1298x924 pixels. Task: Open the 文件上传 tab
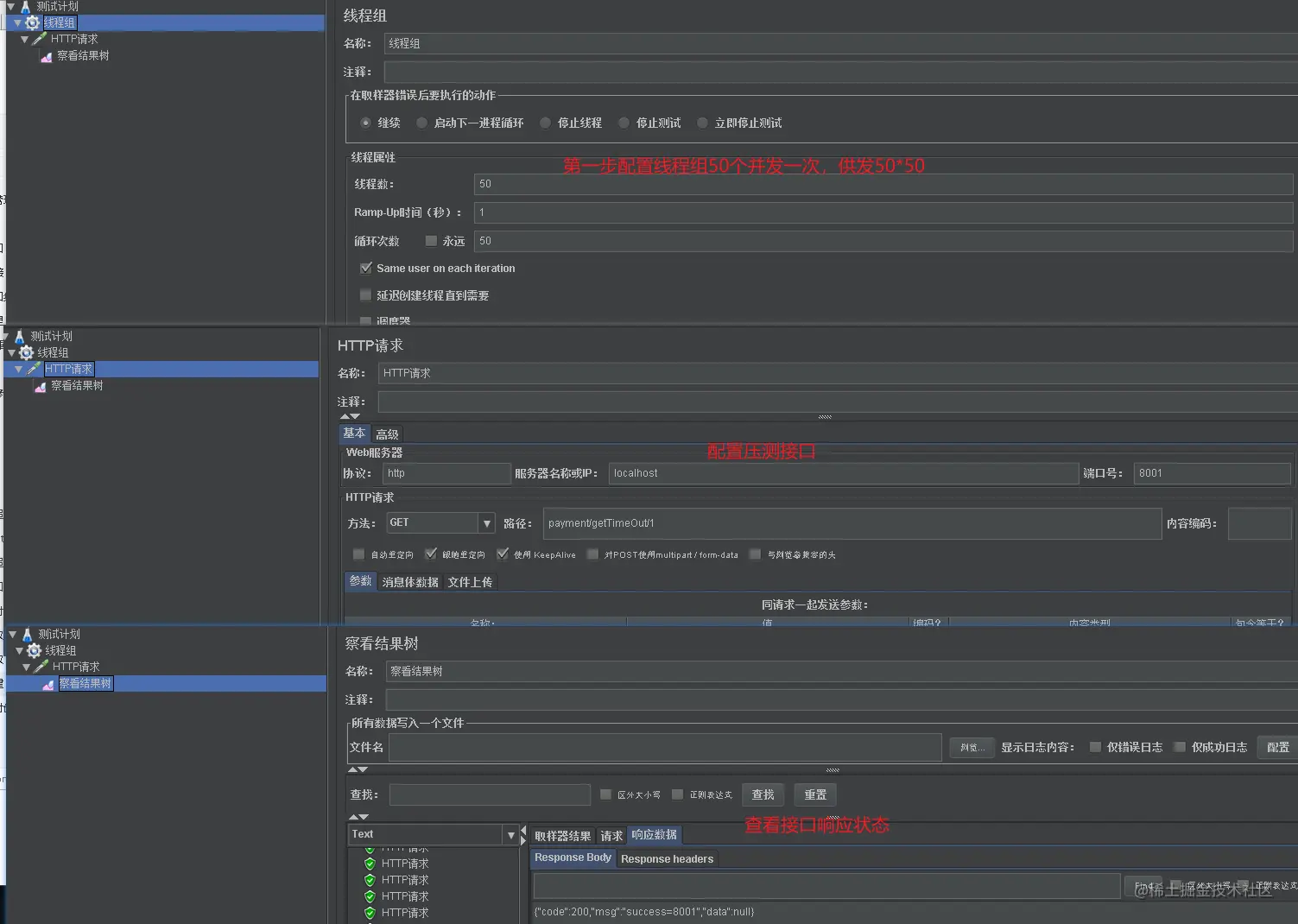470,582
